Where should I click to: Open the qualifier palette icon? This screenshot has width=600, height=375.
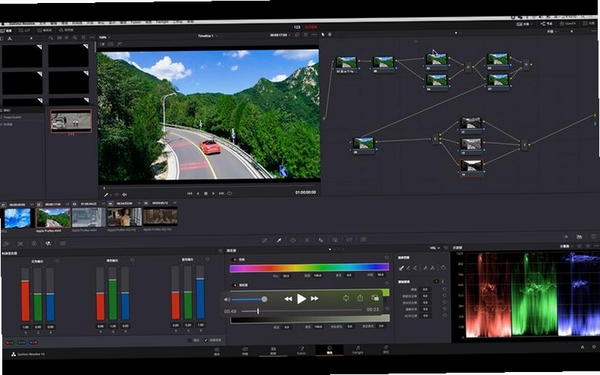coord(279,240)
